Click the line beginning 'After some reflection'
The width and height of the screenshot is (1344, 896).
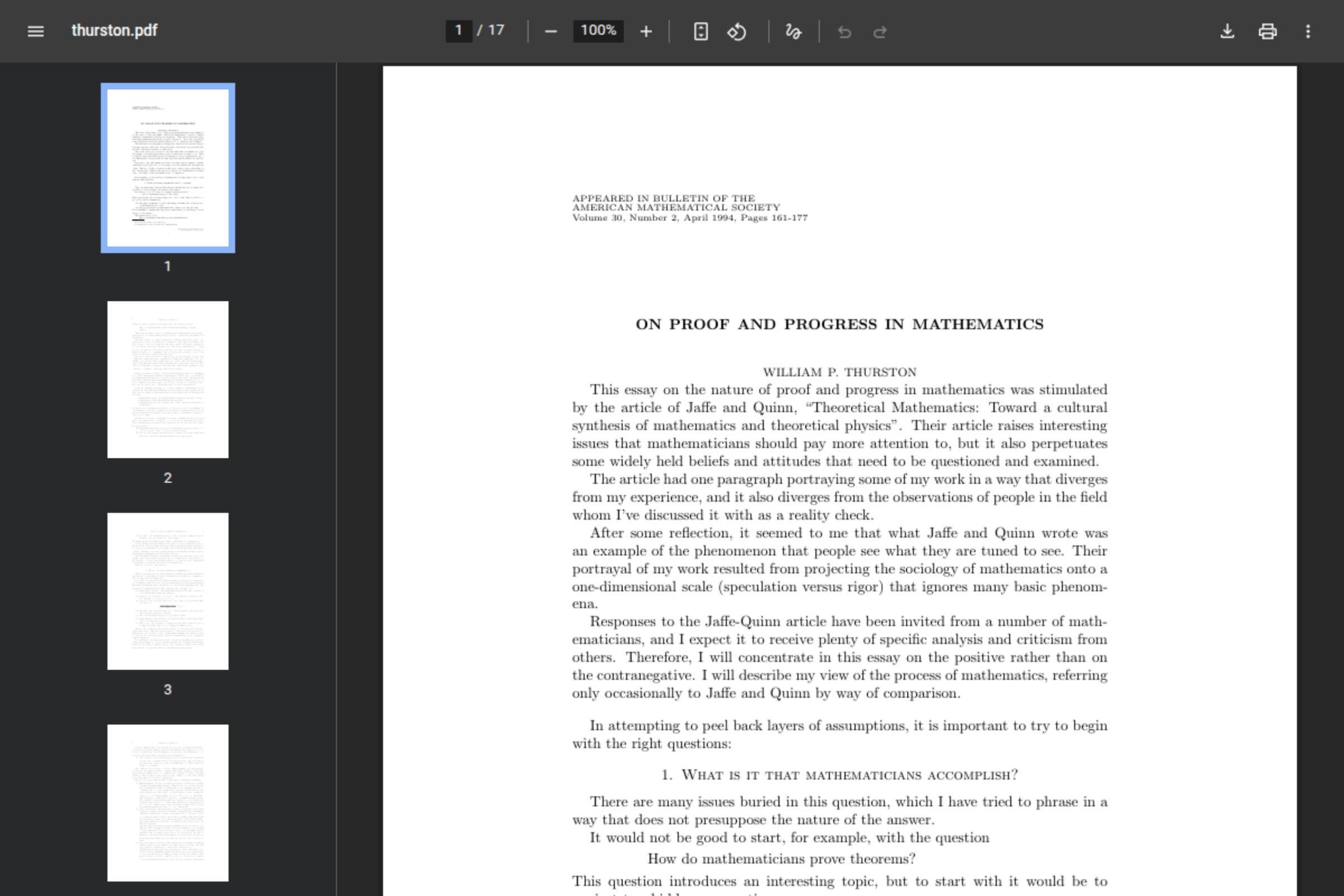click(x=848, y=533)
